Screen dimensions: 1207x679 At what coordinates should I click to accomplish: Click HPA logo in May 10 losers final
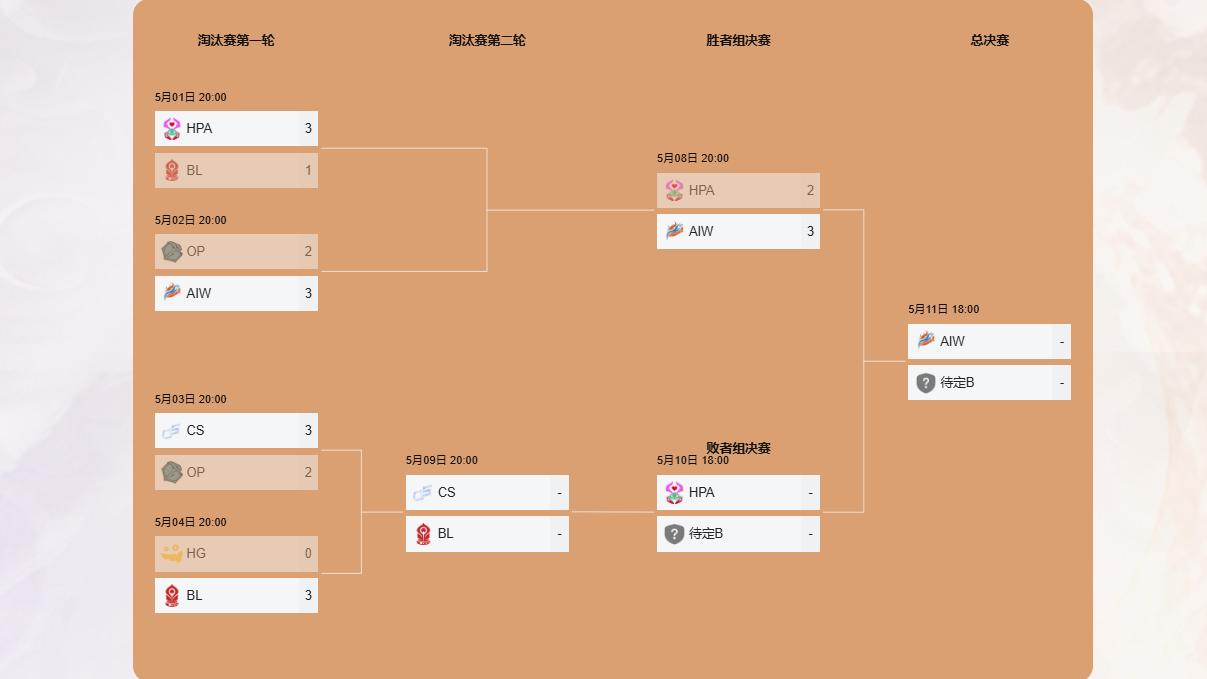(675, 492)
